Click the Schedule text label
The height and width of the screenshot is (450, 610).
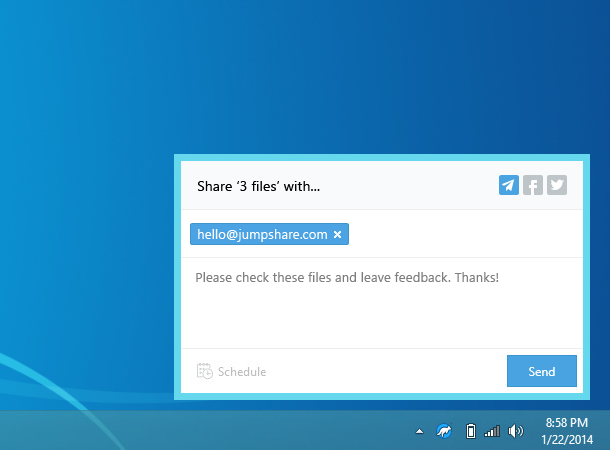[x=242, y=372]
